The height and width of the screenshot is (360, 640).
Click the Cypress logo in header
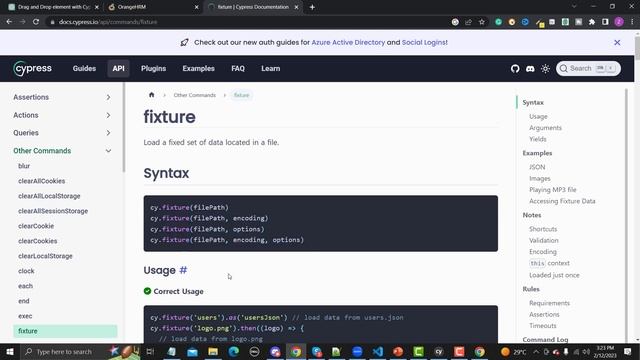pos(33,69)
